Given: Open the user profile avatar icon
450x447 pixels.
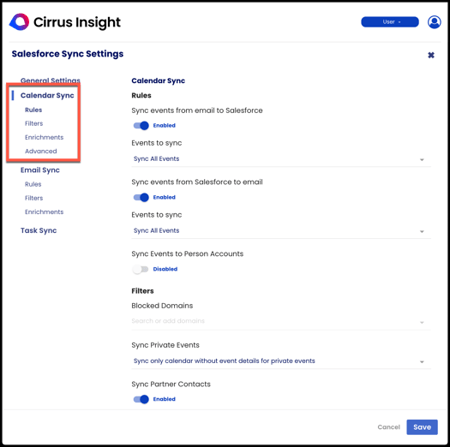Looking at the screenshot, I should point(434,22).
